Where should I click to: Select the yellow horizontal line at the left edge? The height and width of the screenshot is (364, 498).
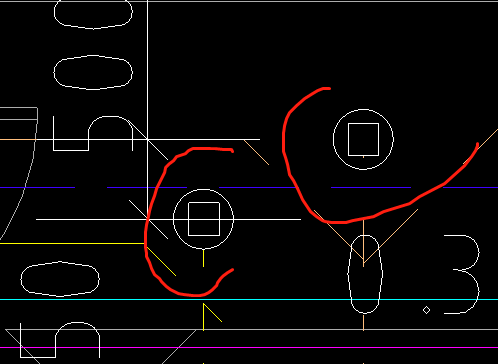coord(72,244)
